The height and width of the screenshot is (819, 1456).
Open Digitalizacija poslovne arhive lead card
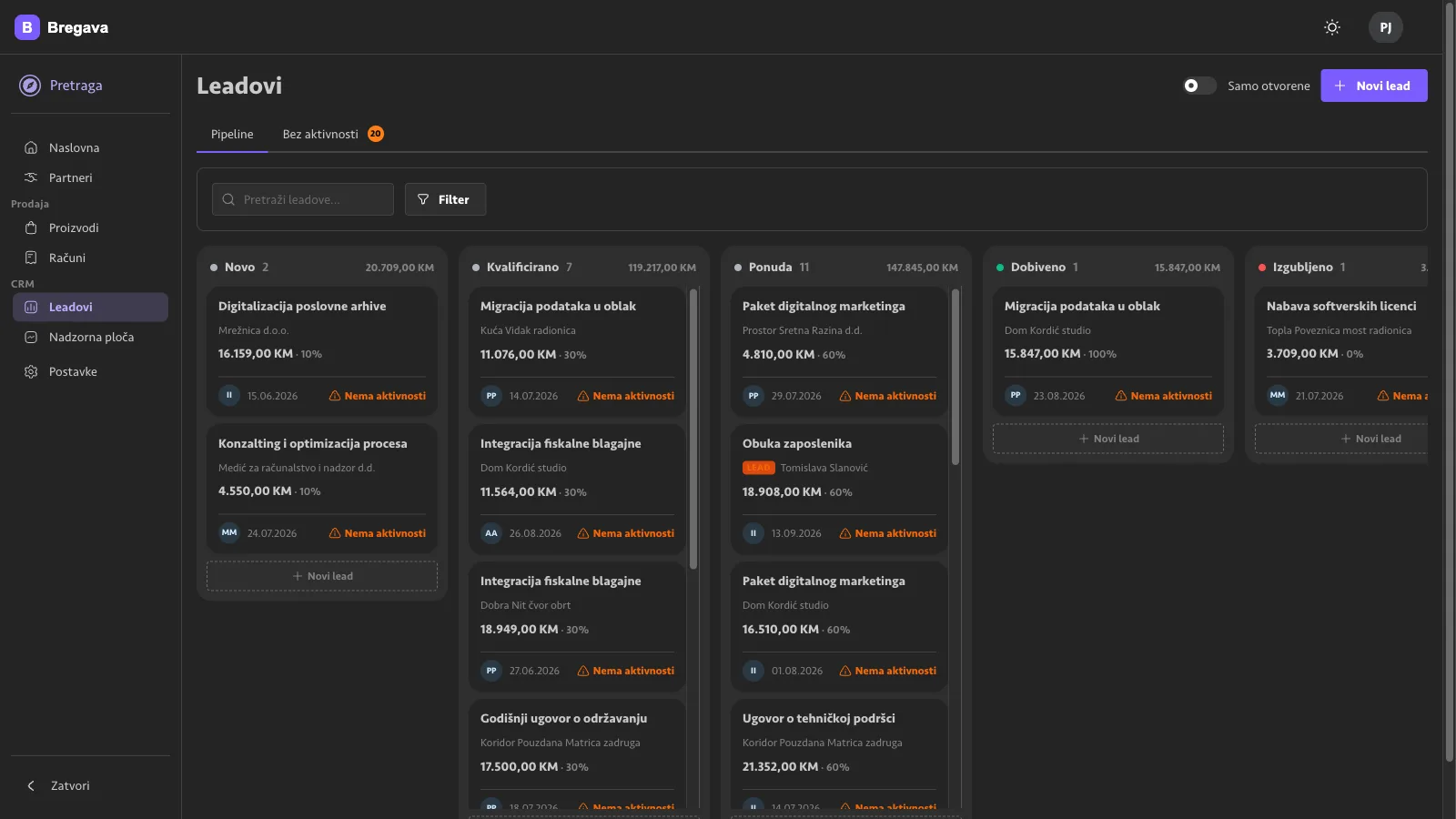322,351
